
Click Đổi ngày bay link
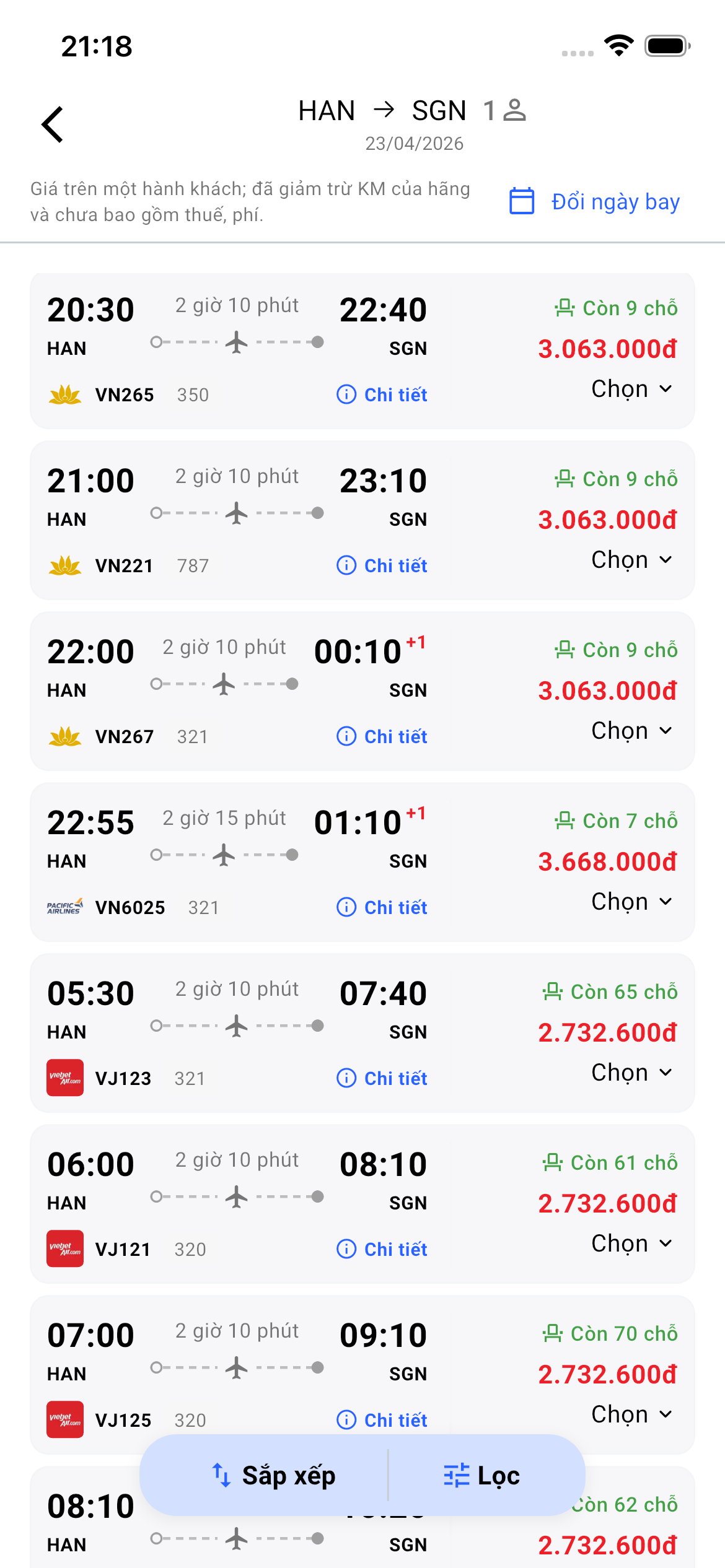[x=615, y=202]
